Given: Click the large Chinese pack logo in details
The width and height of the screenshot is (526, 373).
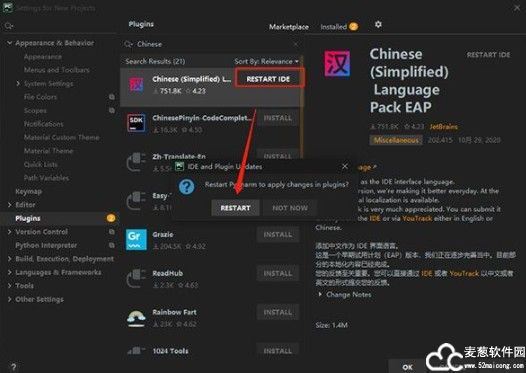Looking at the screenshot, I should 337,64.
